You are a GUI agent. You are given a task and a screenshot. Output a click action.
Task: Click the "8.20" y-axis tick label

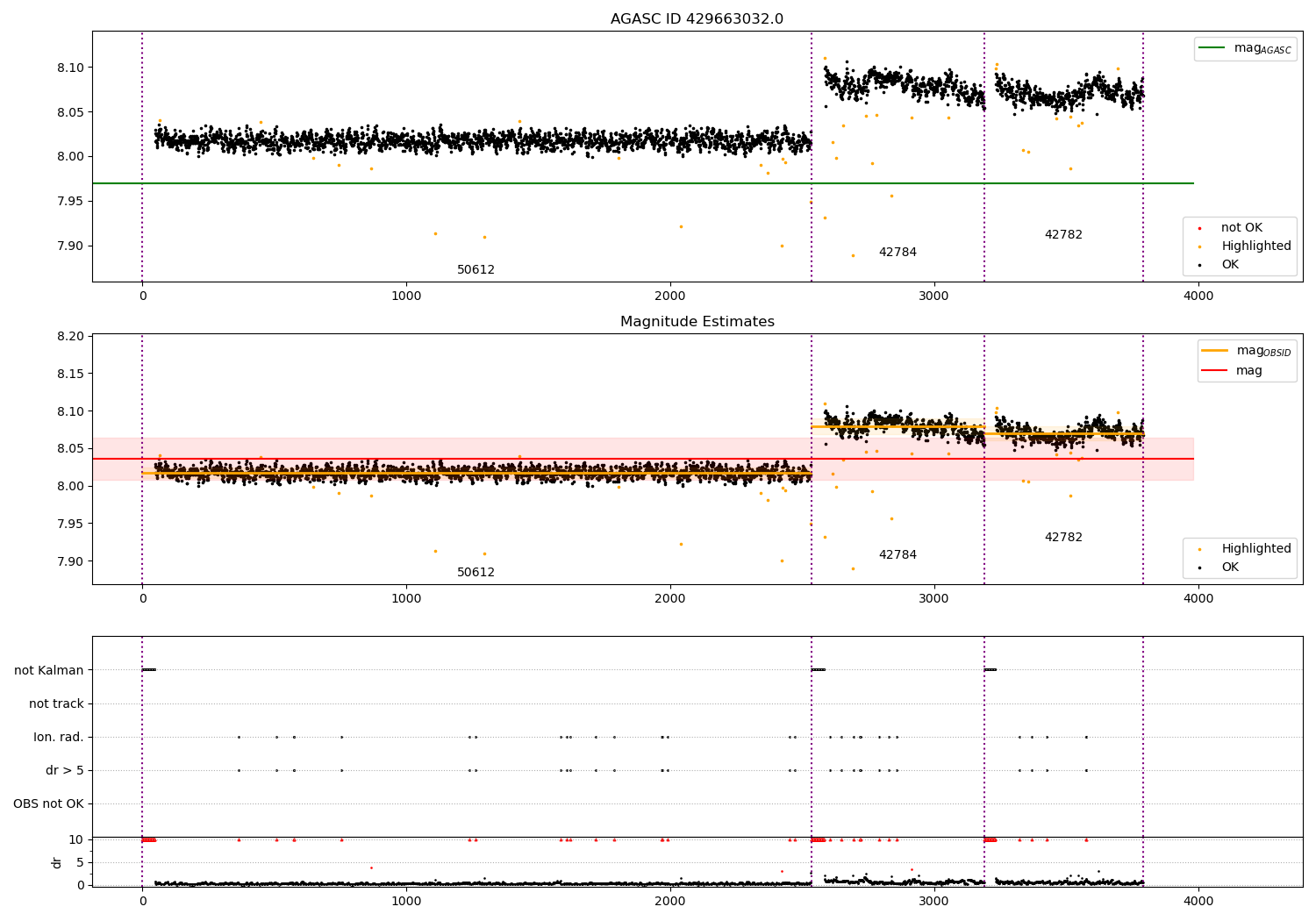pos(71,336)
